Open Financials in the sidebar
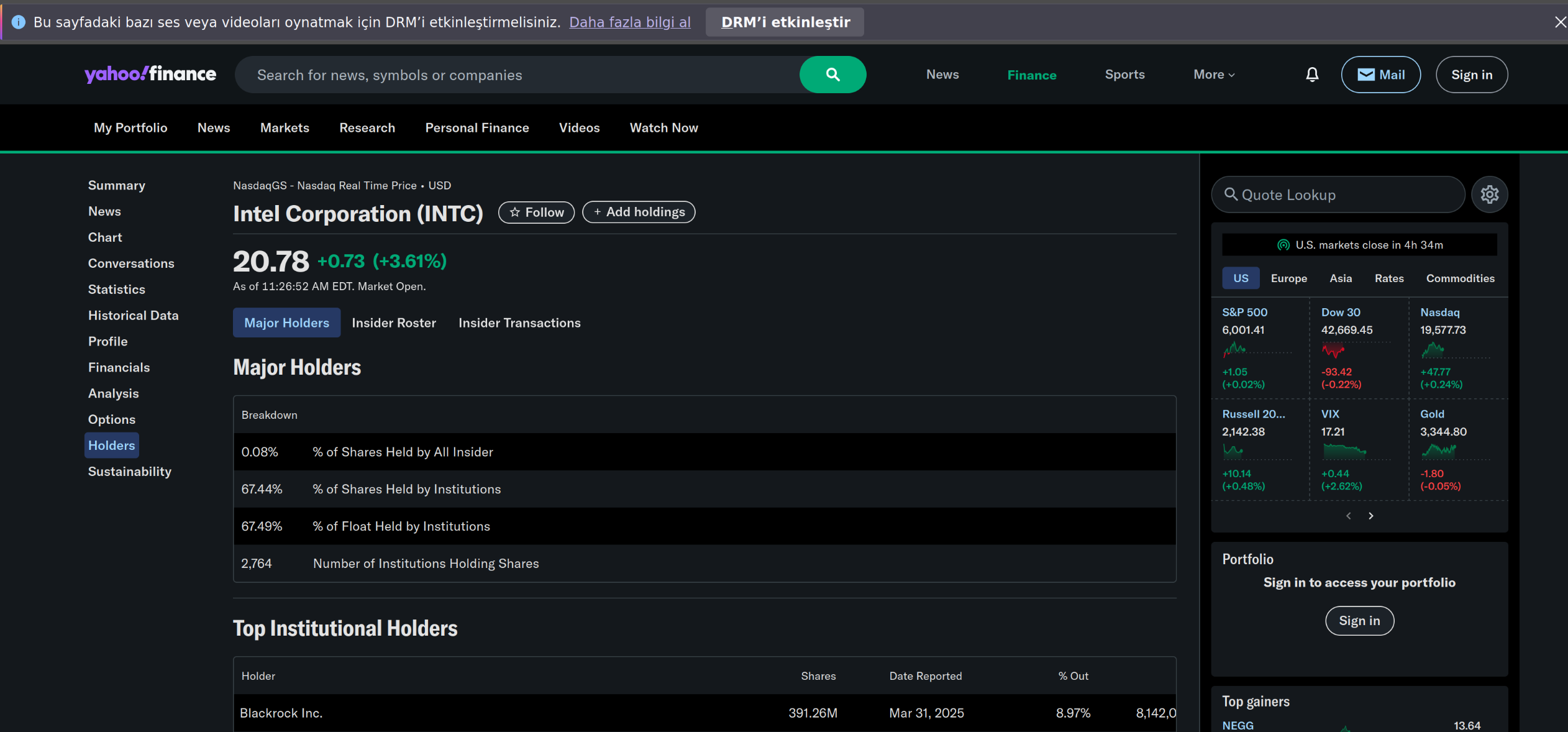Viewport: 1568px width, 732px height. point(119,368)
